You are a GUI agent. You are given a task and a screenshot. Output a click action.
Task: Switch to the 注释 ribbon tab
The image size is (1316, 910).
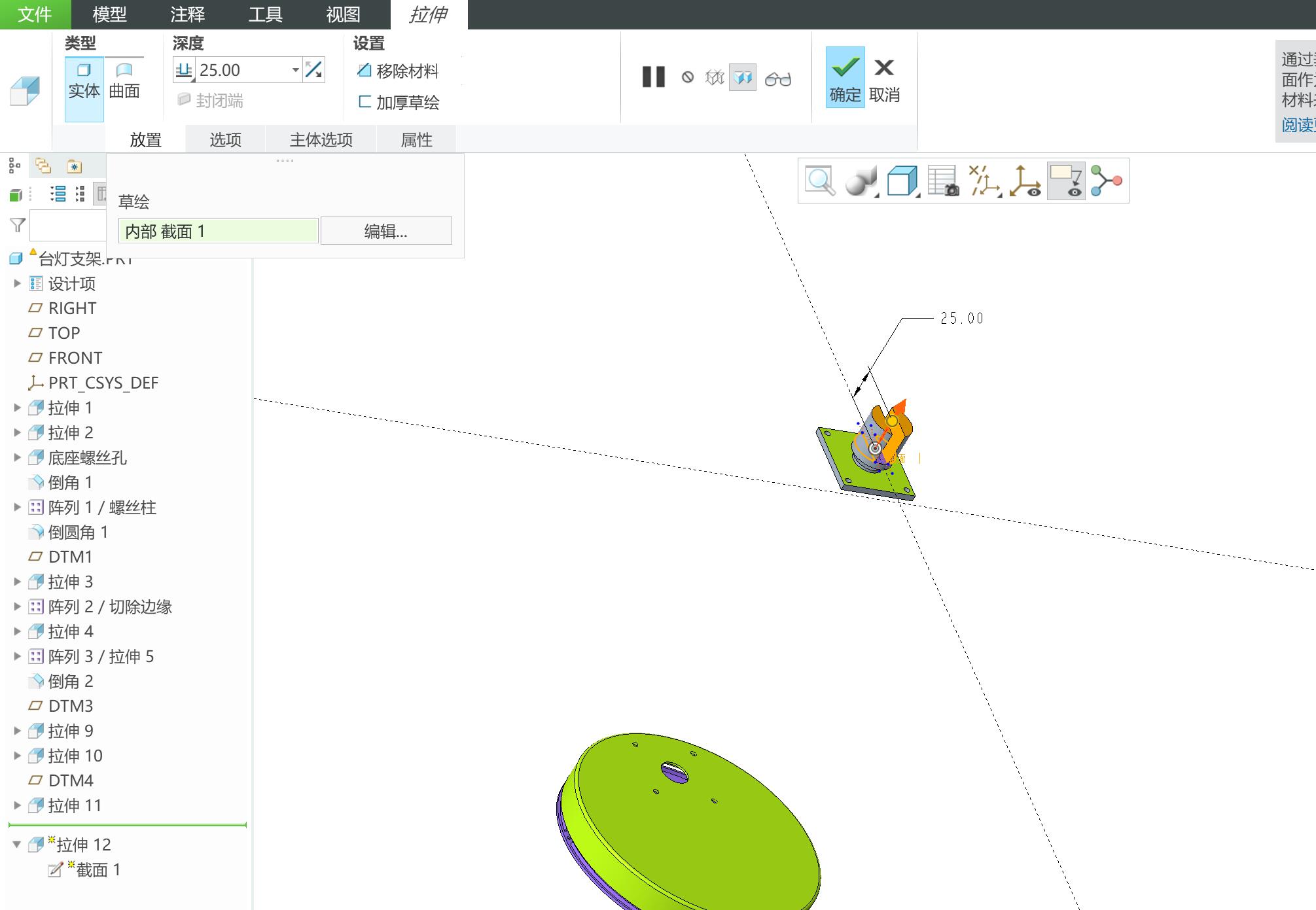click(x=187, y=14)
